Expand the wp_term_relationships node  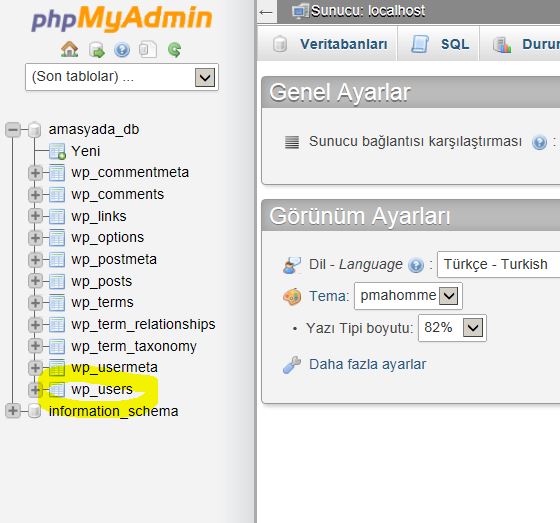(35, 325)
